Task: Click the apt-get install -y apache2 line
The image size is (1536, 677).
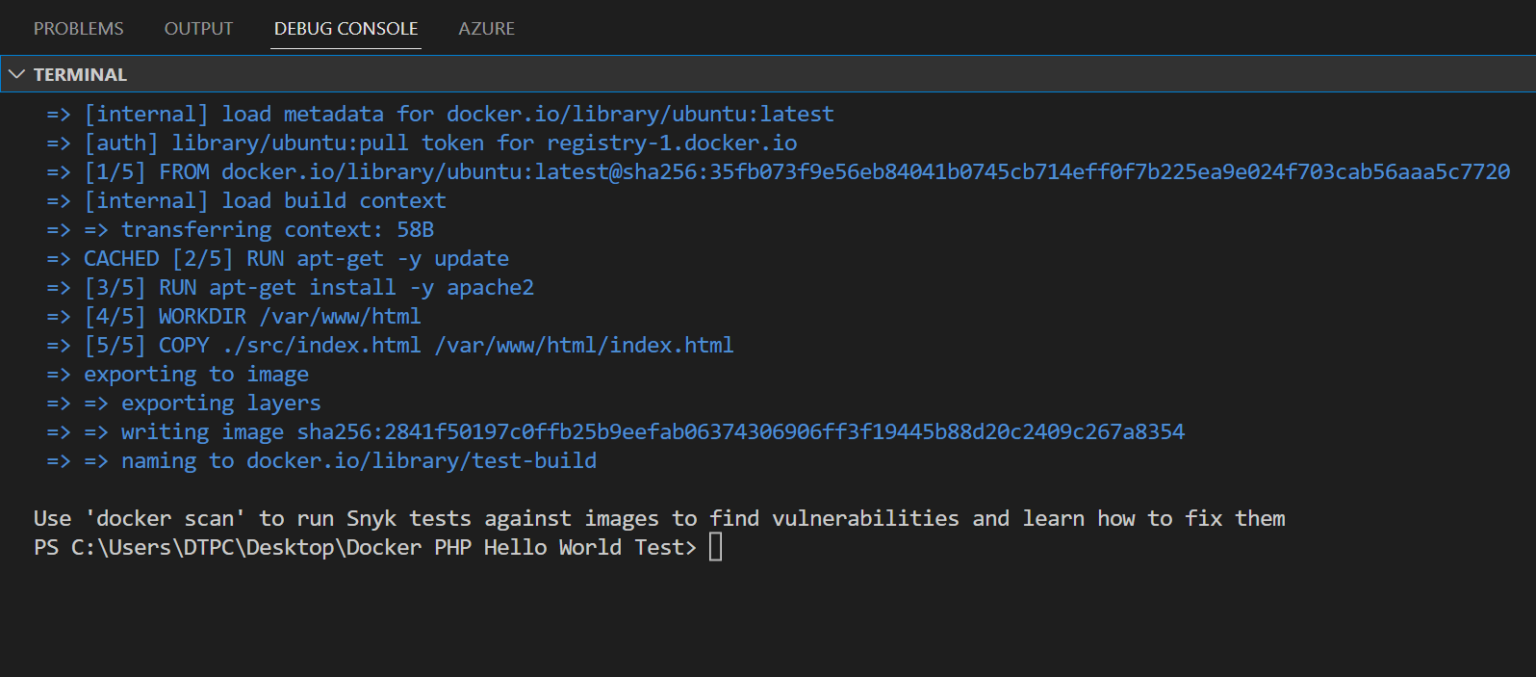Action: click(x=290, y=288)
